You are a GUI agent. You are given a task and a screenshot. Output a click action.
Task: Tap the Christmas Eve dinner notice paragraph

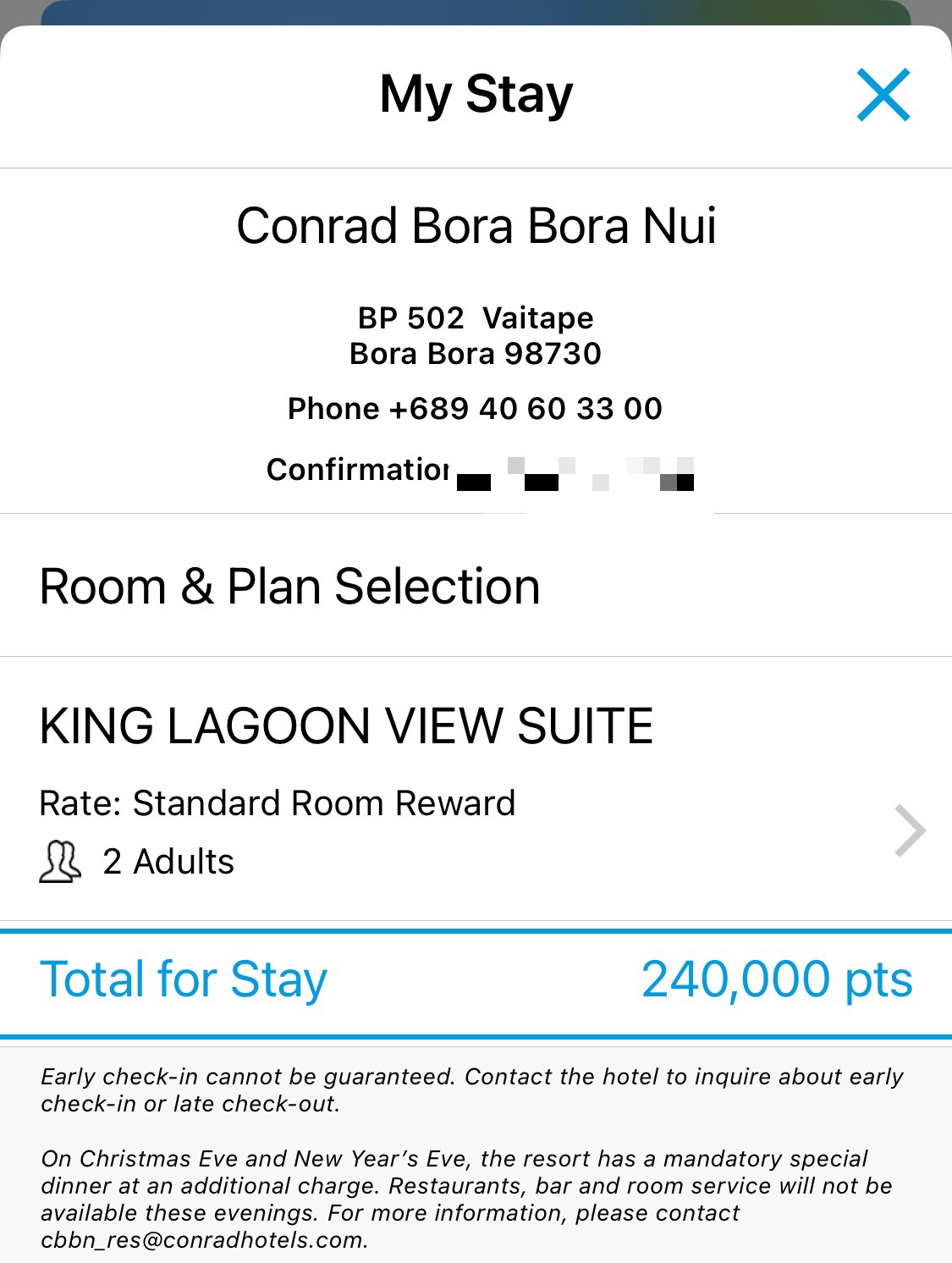(467, 1200)
